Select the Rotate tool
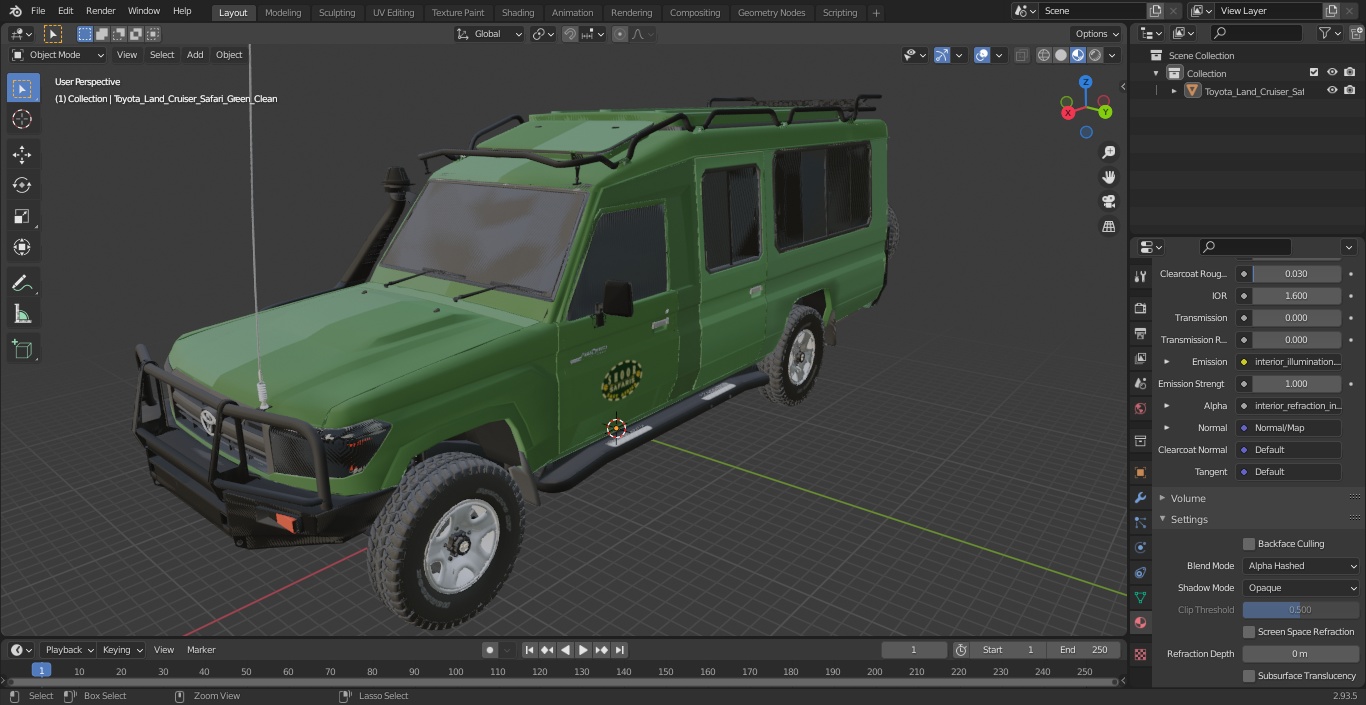 point(22,185)
